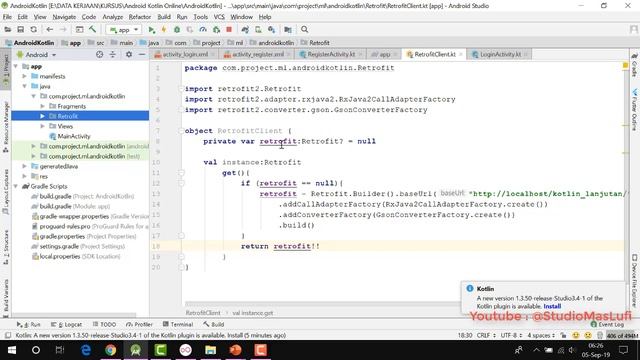Open the Run tool window button
Image resolution: width=640 pixels, height=360 pixels.
click(29, 324)
